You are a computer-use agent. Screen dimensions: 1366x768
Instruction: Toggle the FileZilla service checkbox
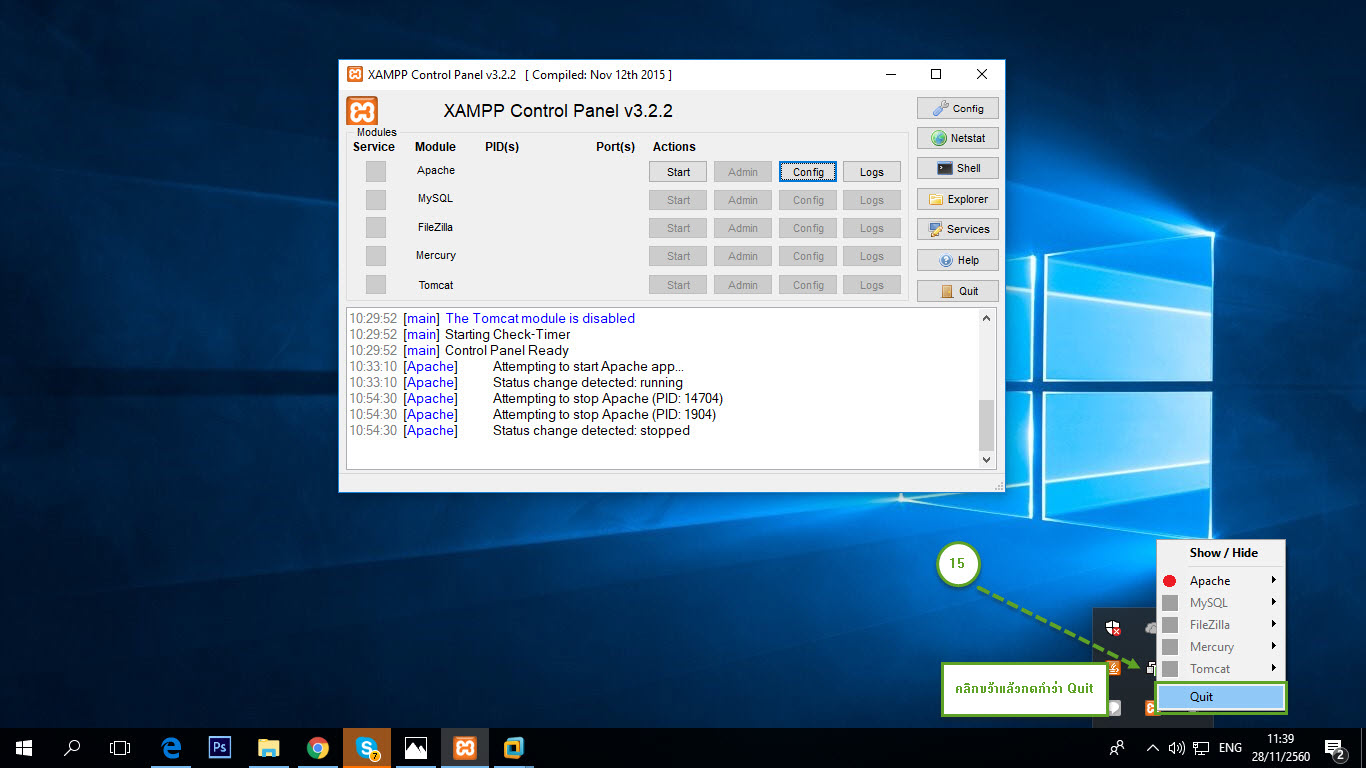pos(375,227)
